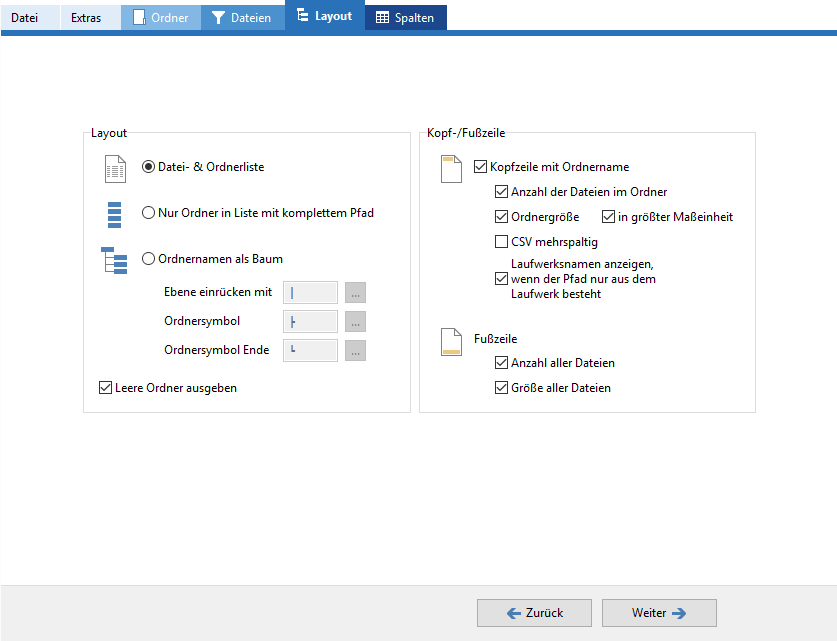Click the tree structure icon beside Ordnernamen als Baum
Image resolution: width=837 pixels, height=641 pixels.
coord(115,260)
